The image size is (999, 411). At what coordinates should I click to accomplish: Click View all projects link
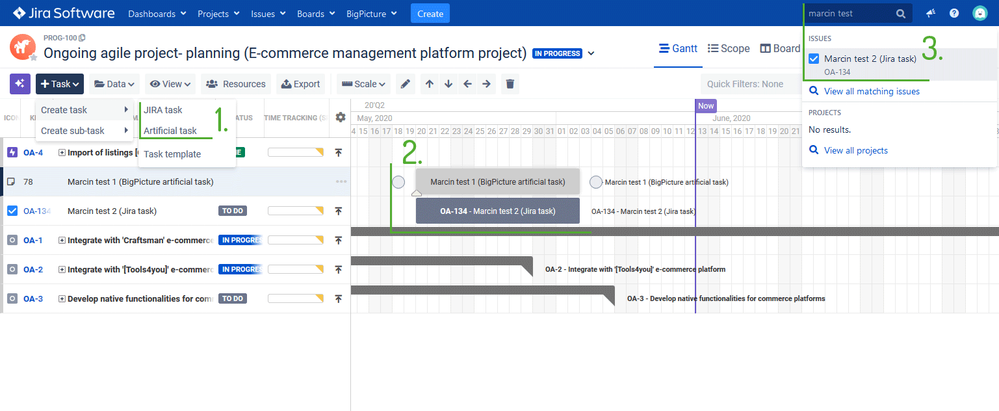[x=856, y=151]
